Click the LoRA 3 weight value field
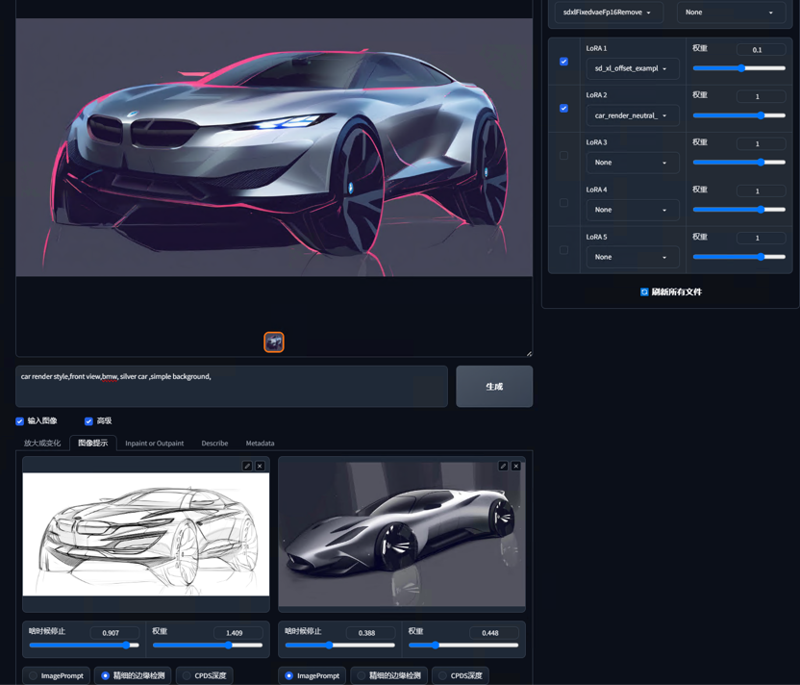Viewport: 800px width, 685px height. tap(761, 144)
